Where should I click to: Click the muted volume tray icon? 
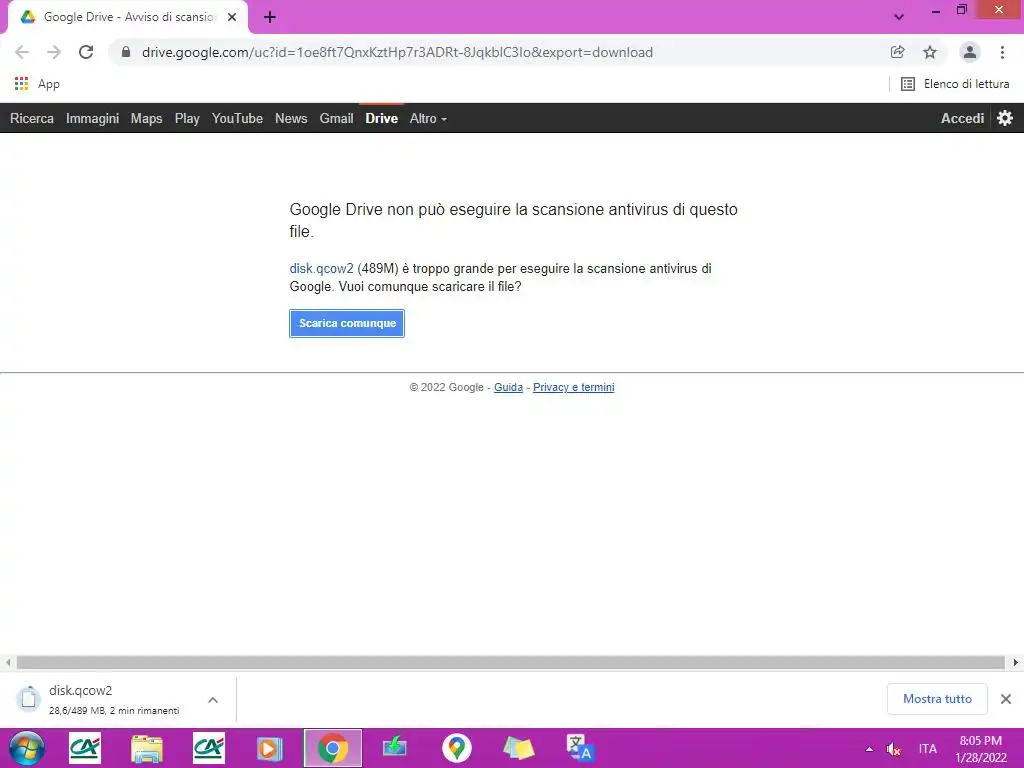[893, 749]
